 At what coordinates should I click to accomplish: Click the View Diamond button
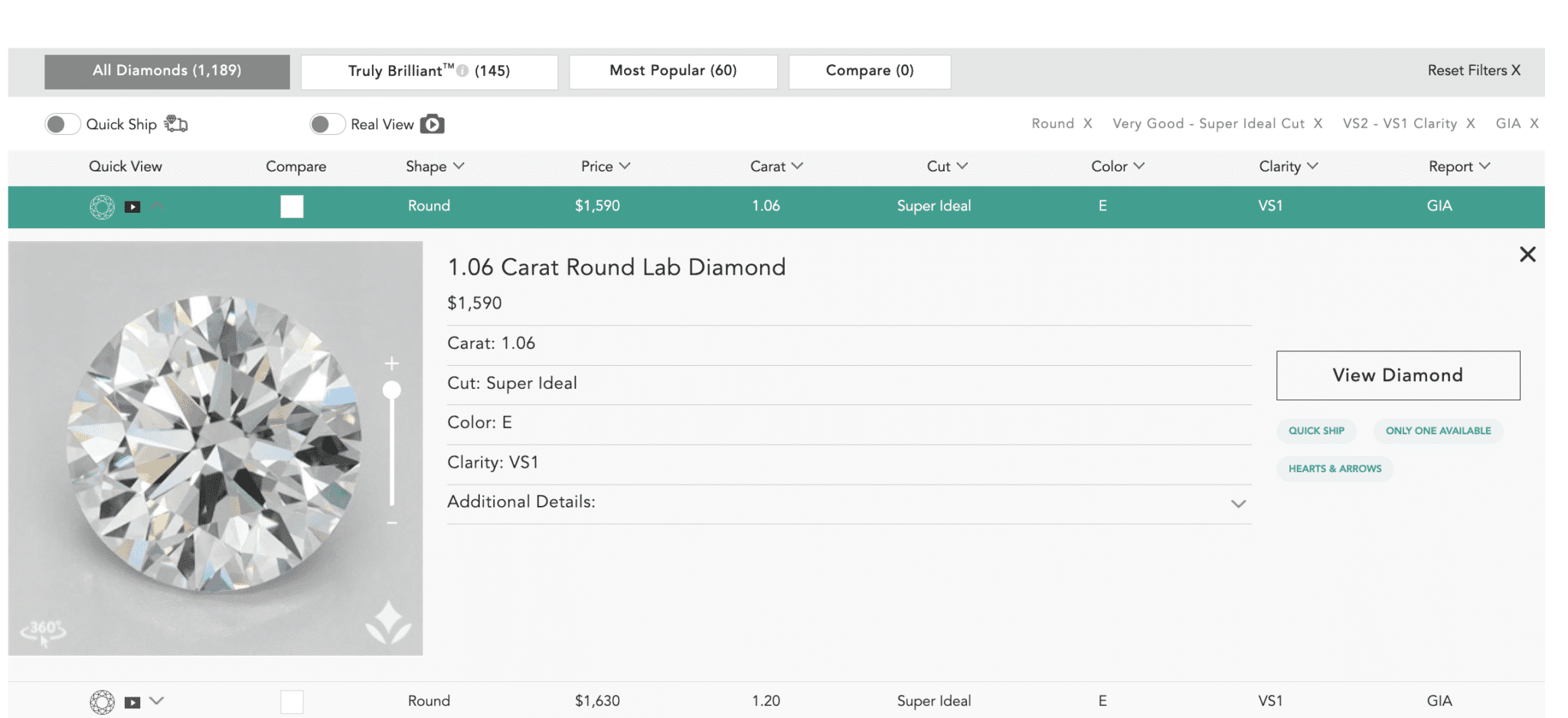point(1397,375)
